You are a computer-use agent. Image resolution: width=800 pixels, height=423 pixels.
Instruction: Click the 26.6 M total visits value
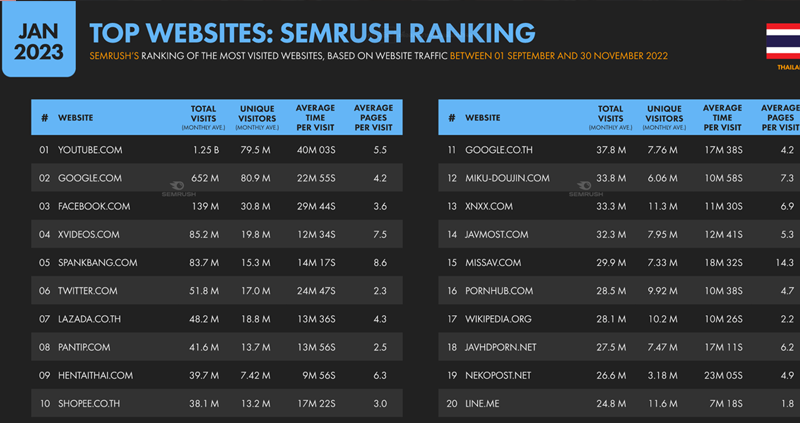pyautogui.click(x=611, y=376)
